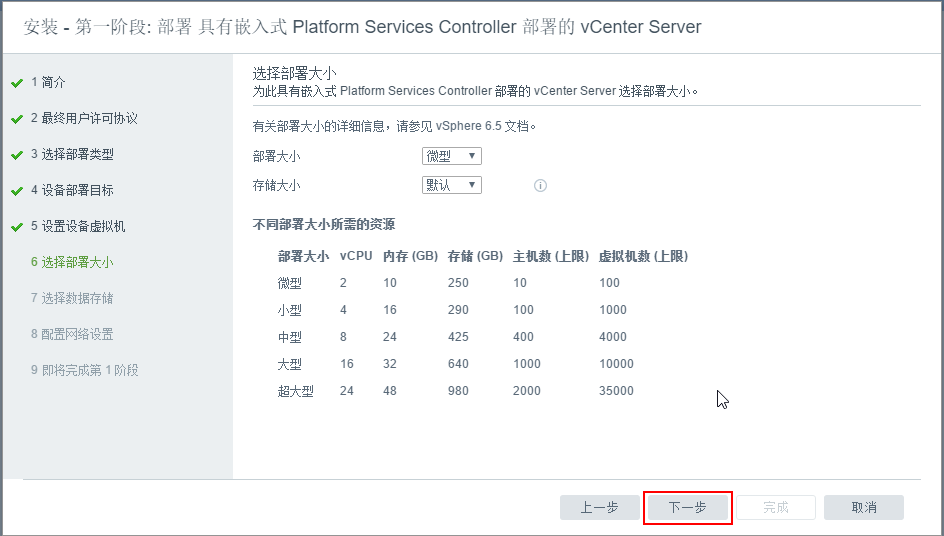
Task: Click the 微型 row label in table
Action: (x=290, y=283)
